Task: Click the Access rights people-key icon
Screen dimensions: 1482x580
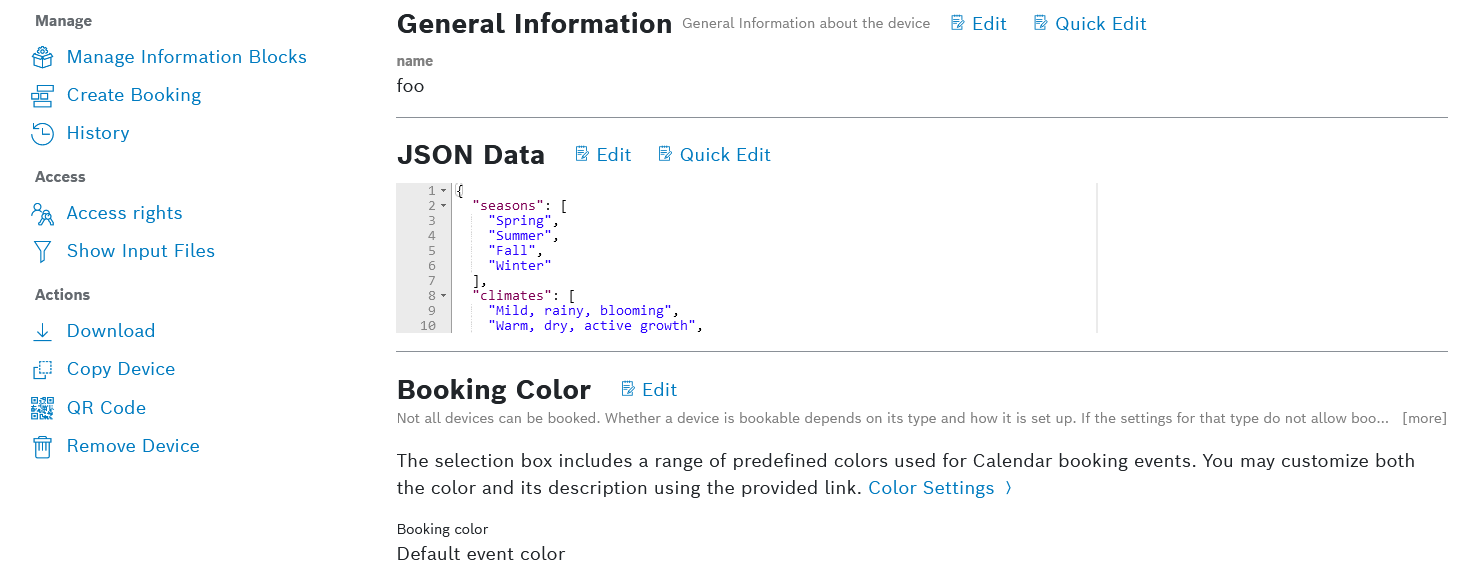Action: click(42, 213)
